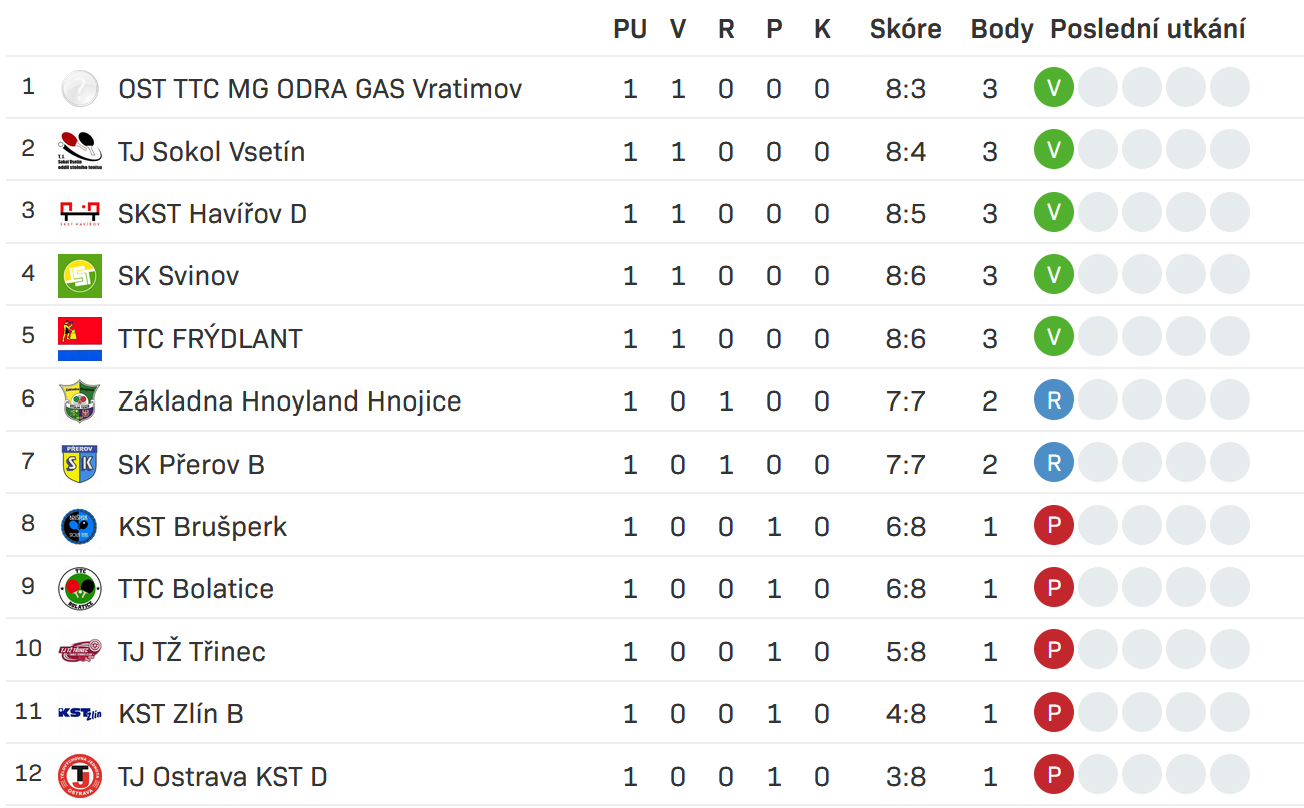Click the green V badge for Vratimov

(1053, 88)
